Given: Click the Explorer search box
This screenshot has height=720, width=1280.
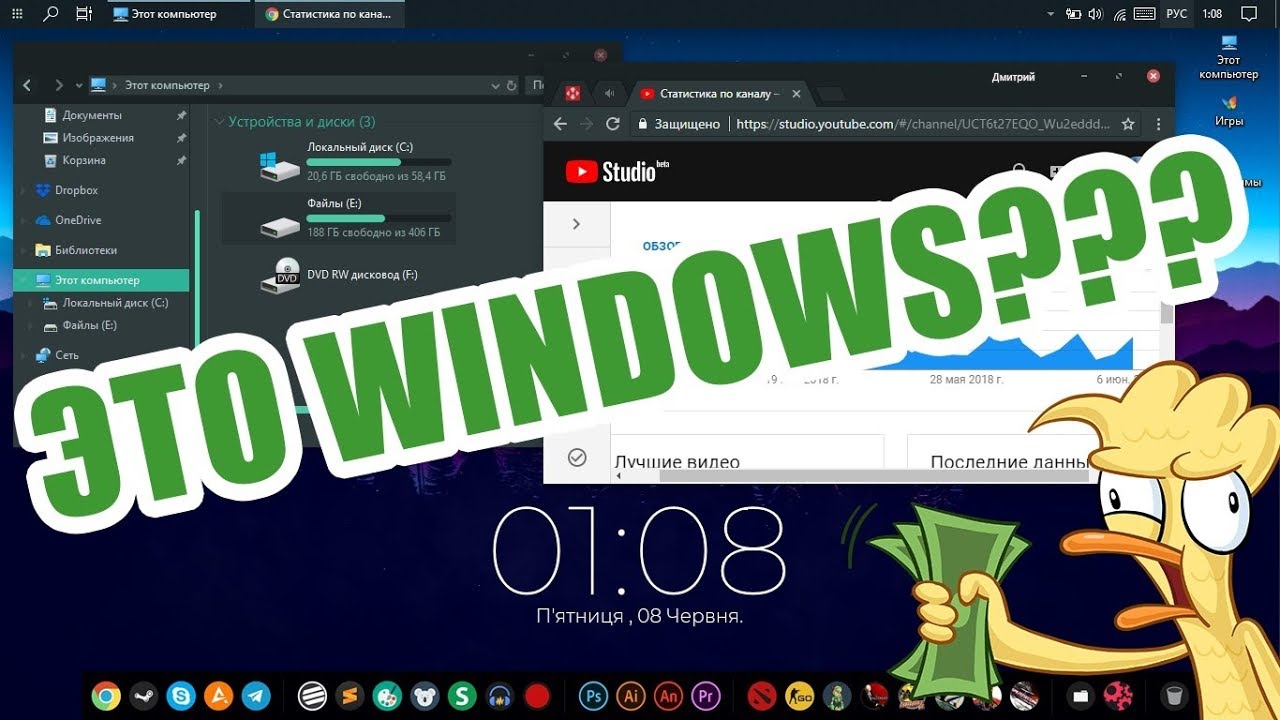Looking at the screenshot, I should [534, 86].
